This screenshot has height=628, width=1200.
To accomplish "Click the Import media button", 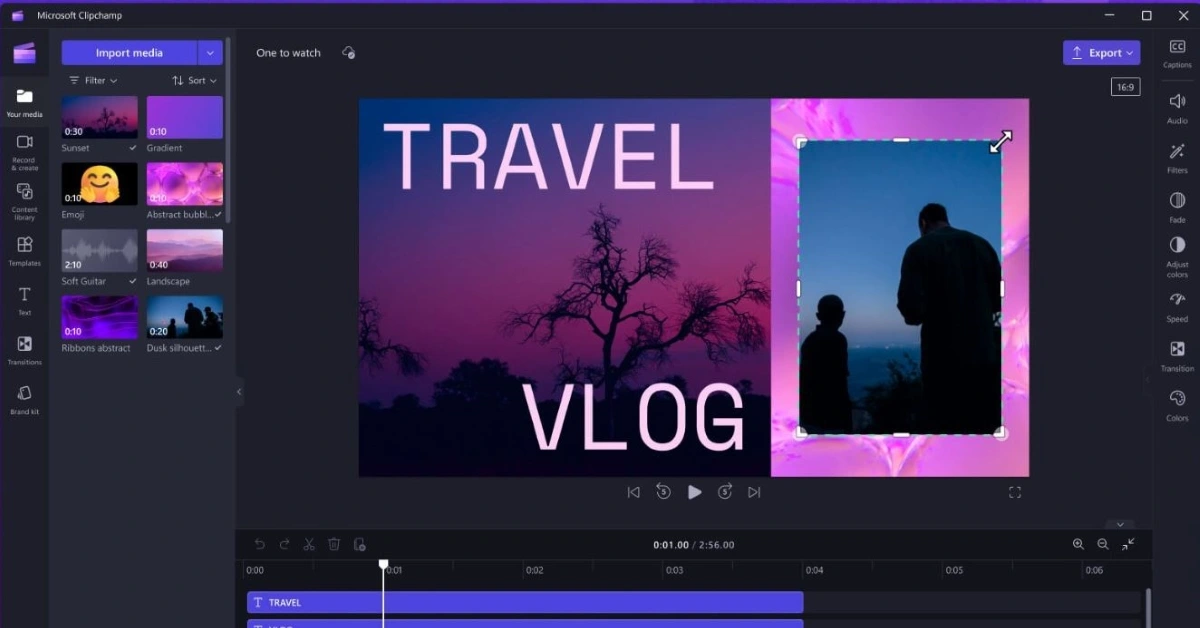I will click(129, 52).
